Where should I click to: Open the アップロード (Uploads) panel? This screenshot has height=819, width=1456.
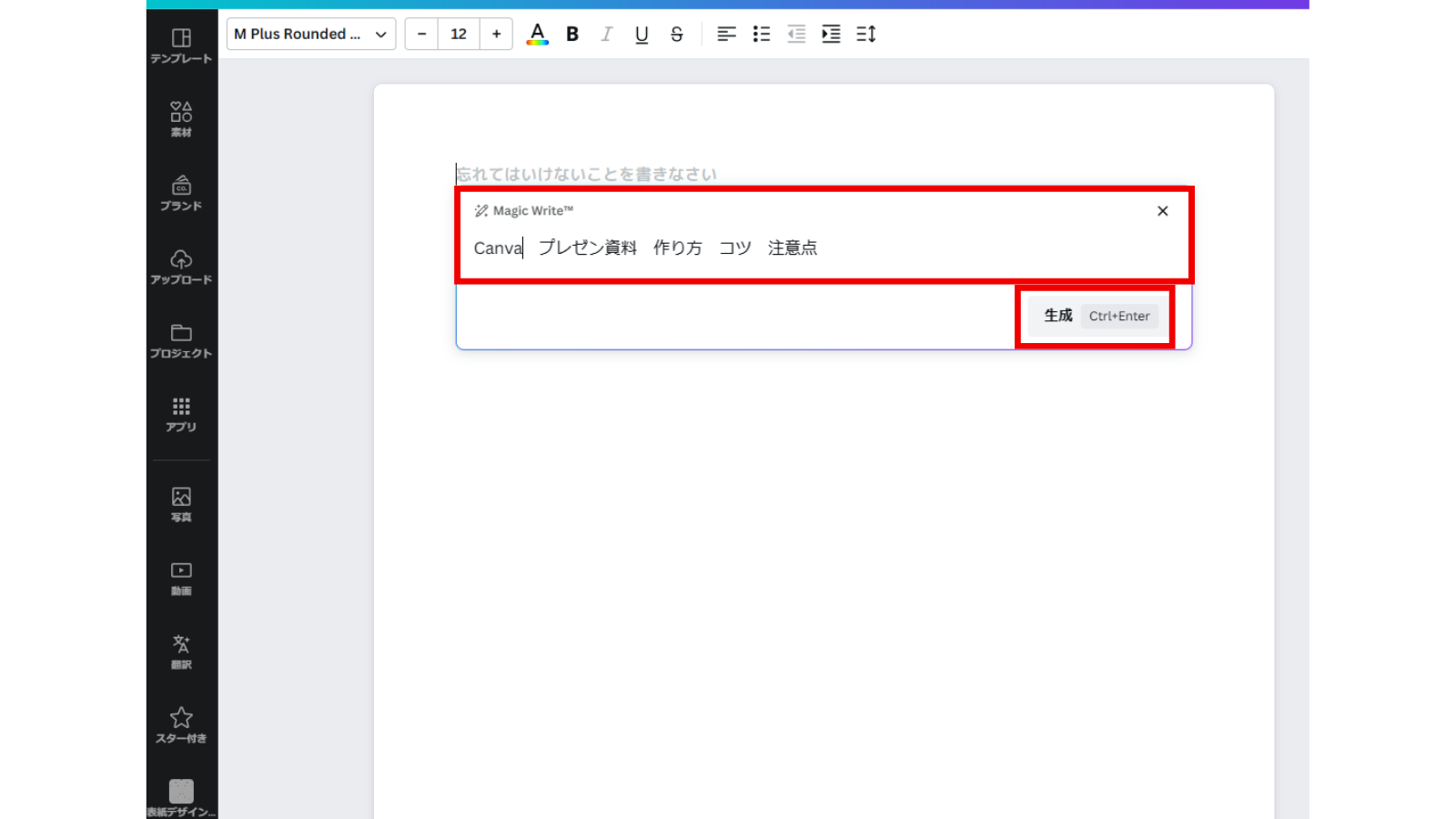coord(181,267)
